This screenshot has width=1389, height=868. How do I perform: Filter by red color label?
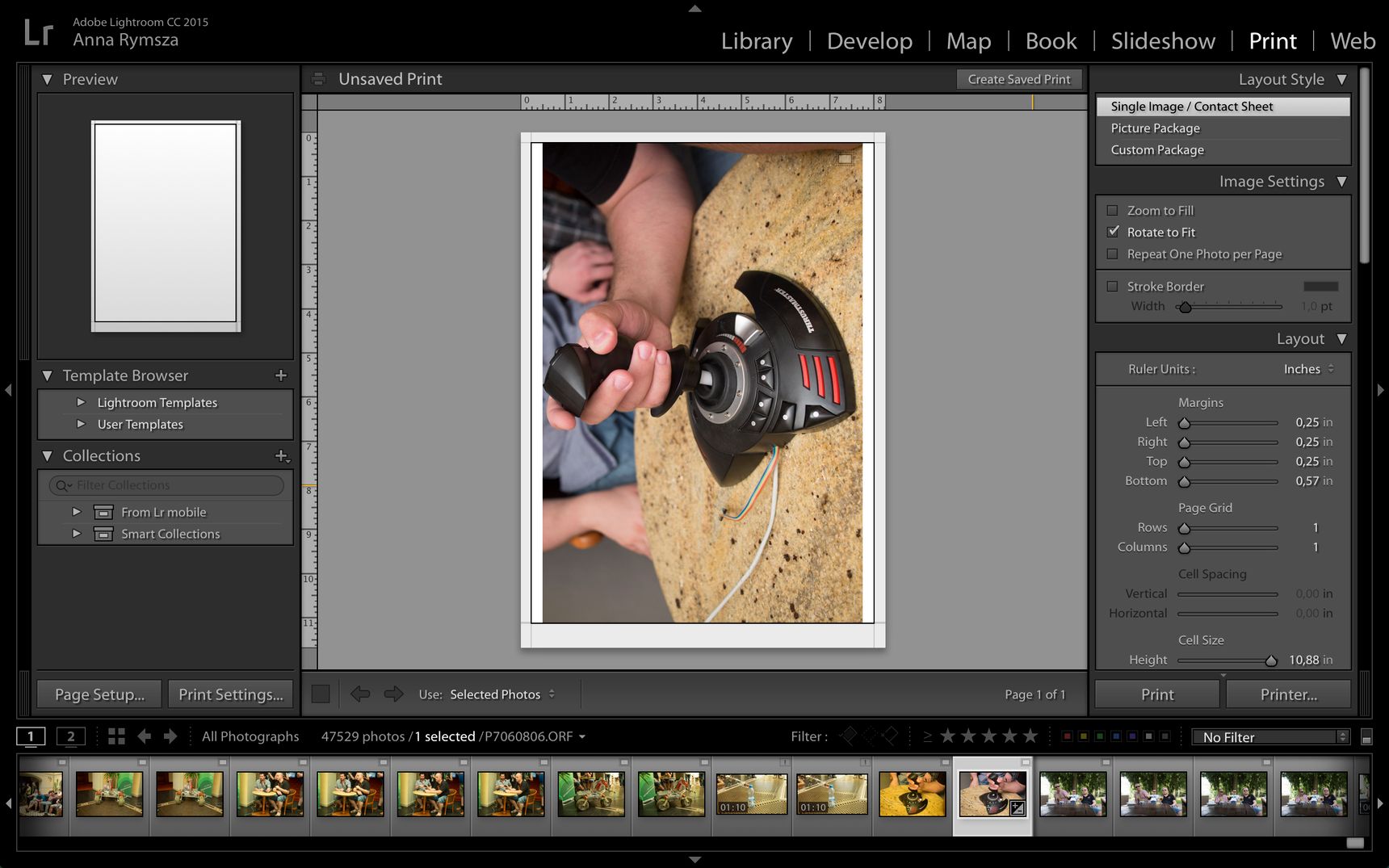pos(1068,736)
